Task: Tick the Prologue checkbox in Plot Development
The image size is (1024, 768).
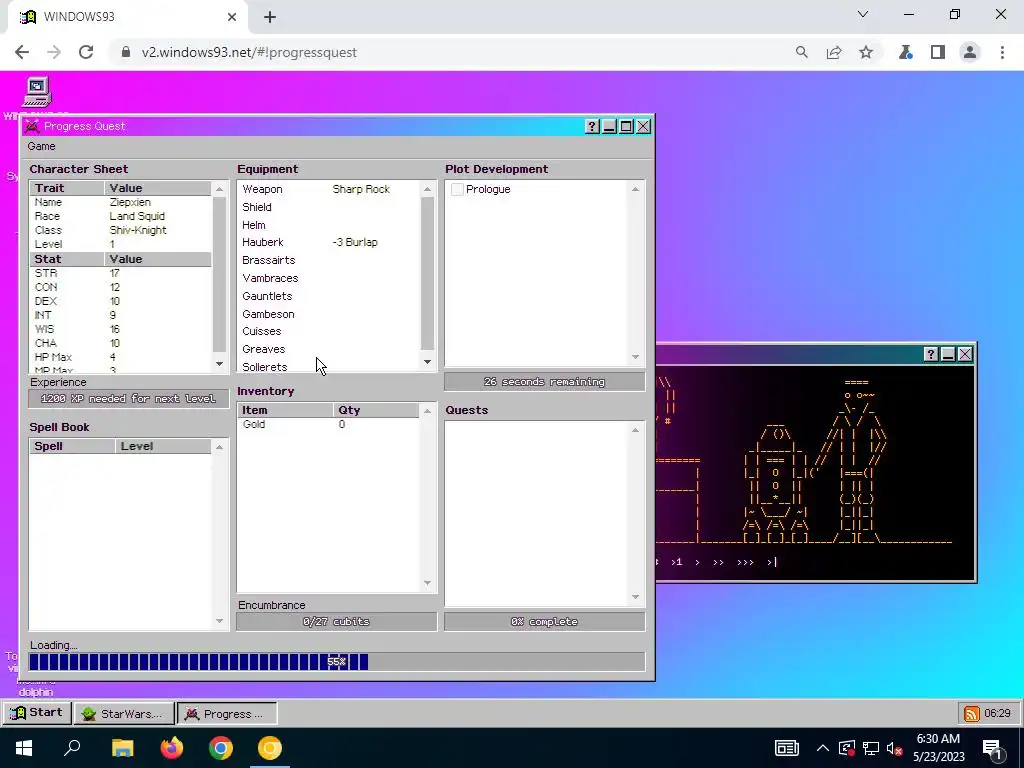Action: pos(457,189)
